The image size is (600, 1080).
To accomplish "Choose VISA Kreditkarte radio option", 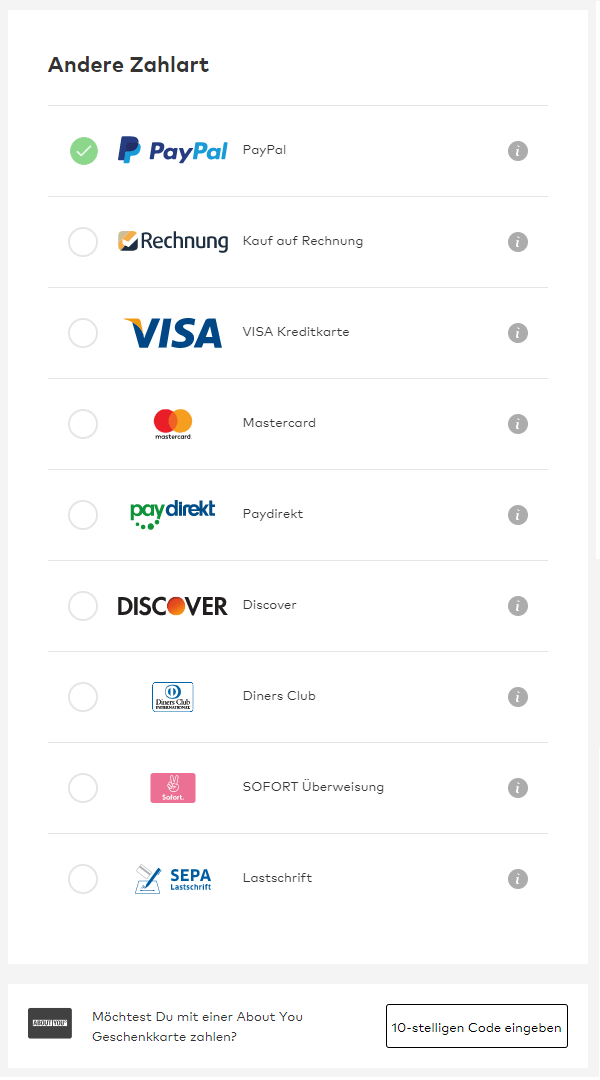I will 83,333.
